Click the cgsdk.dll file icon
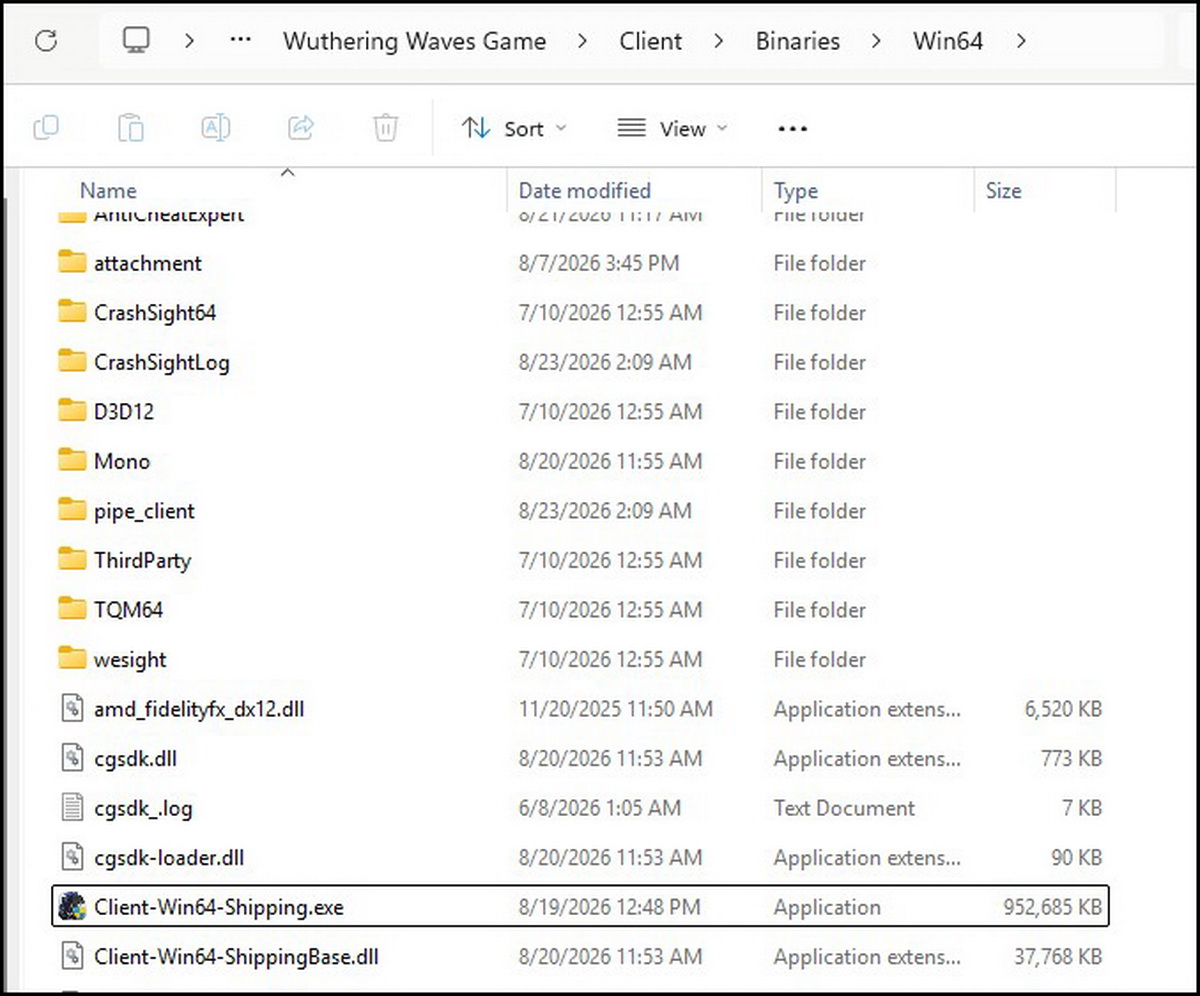 point(72,758)
